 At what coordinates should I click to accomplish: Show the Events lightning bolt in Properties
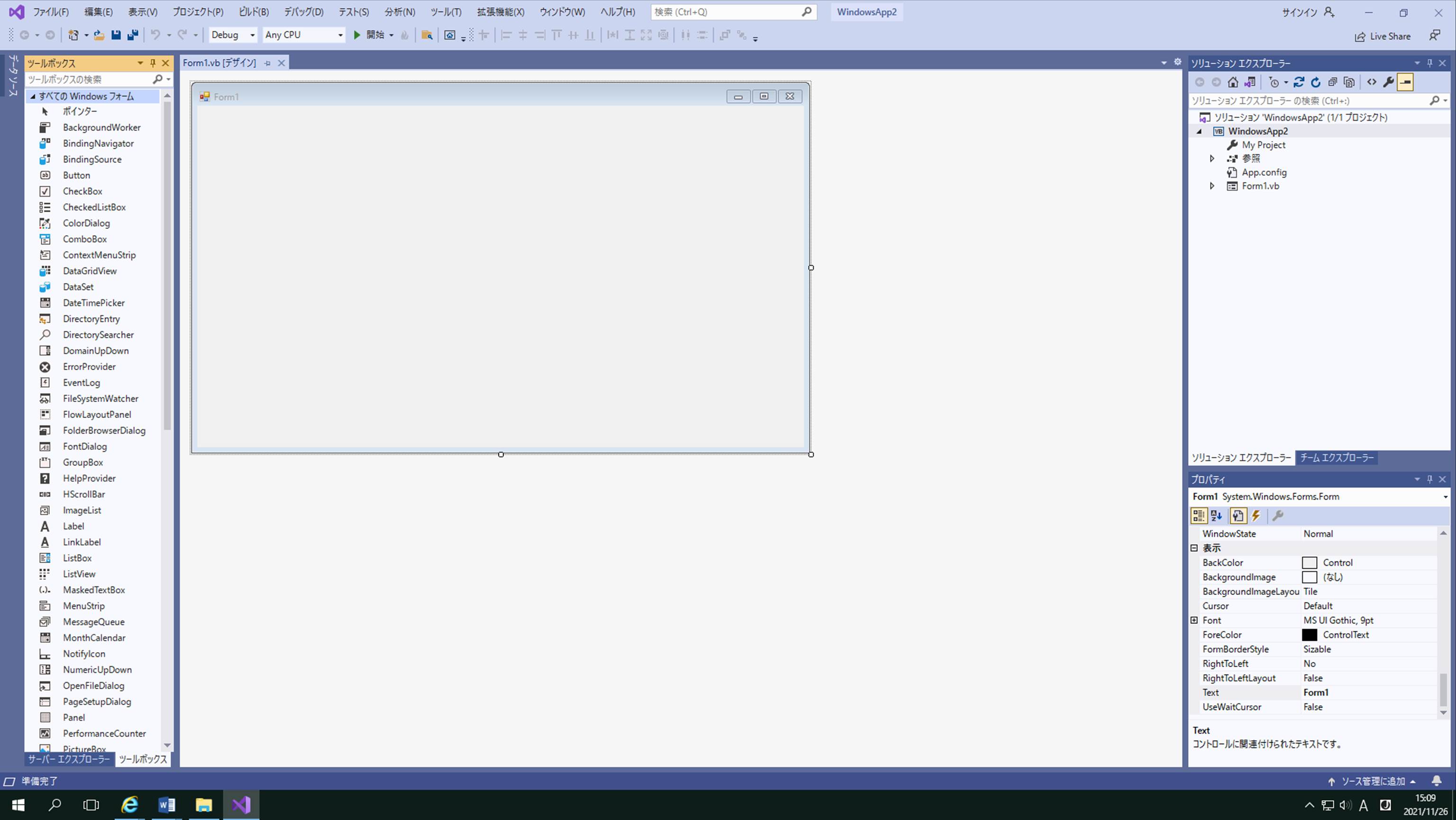[1256, 515]
